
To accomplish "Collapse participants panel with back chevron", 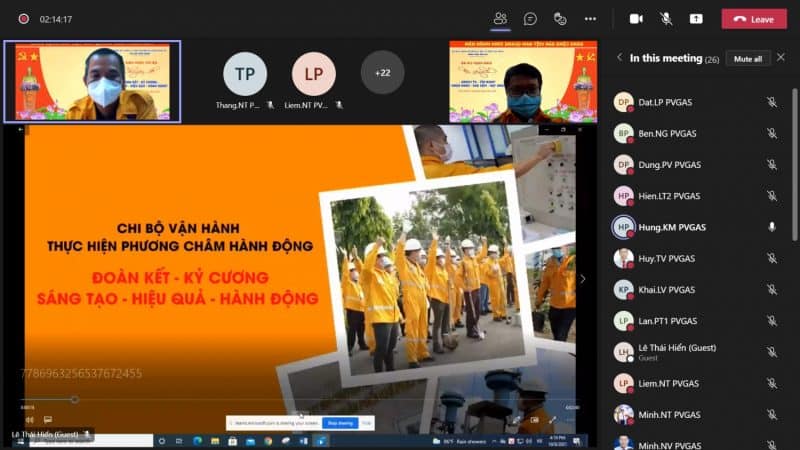I will 619,58.
